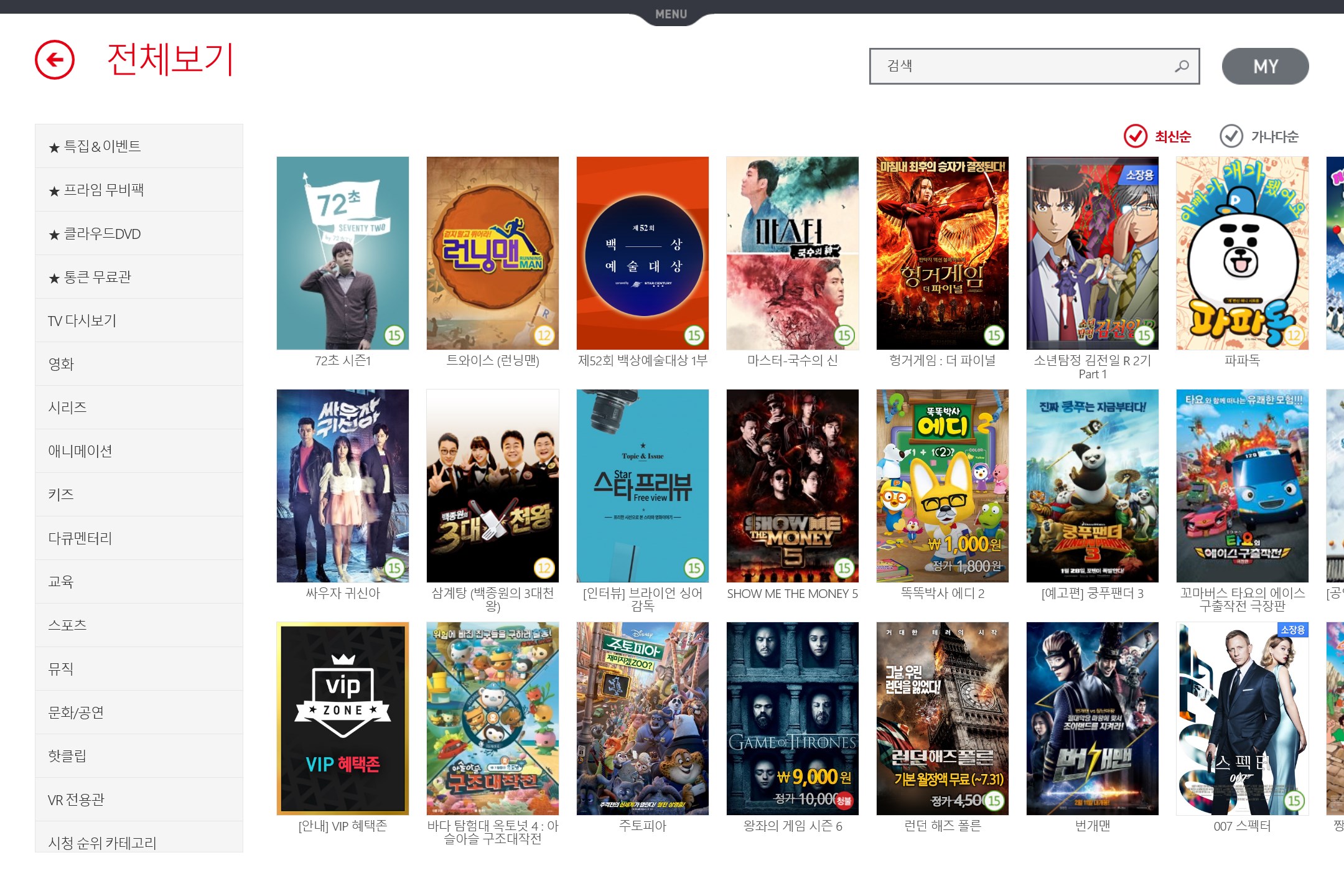This screenshot has width=1344, height=896.
Task: Open the VIP ZONE 혜택존 tile
Action: tap(343, 719)
